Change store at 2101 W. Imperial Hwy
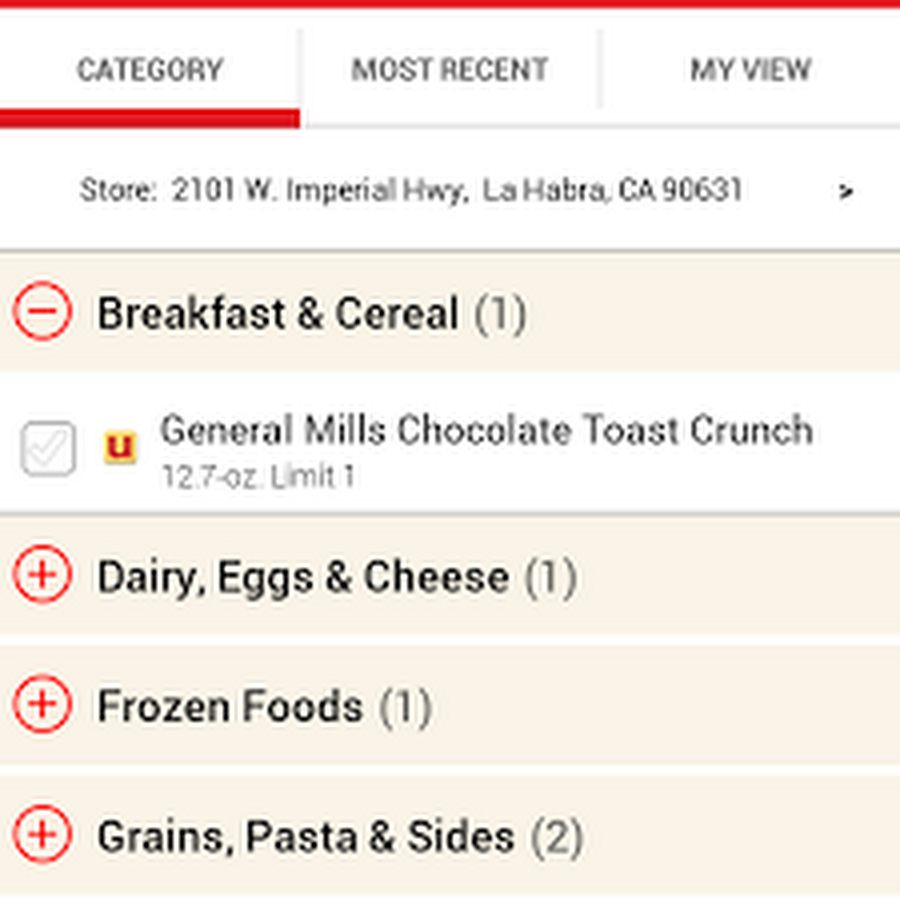This screenshot has width=900, height=900. (x=410, y=190)
